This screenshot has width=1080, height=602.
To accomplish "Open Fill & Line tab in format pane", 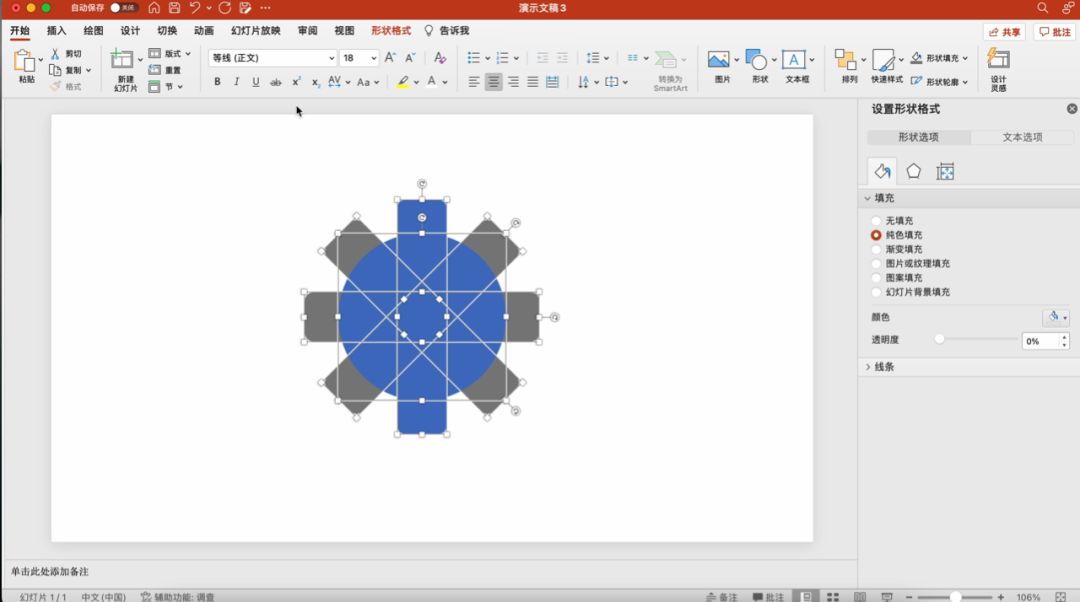I will pos(882,171).
